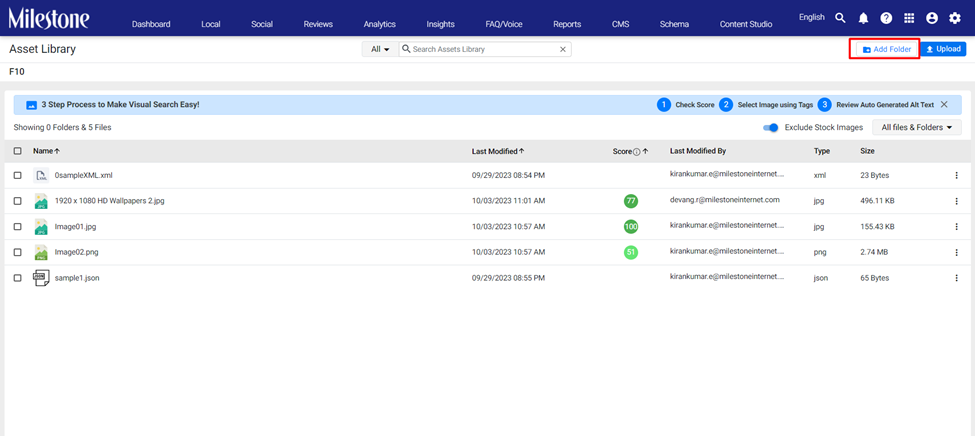Image resolution: width=975 pixels, height=436 pixels.
Task: Open the Reports menu
Action: point(567,24)
